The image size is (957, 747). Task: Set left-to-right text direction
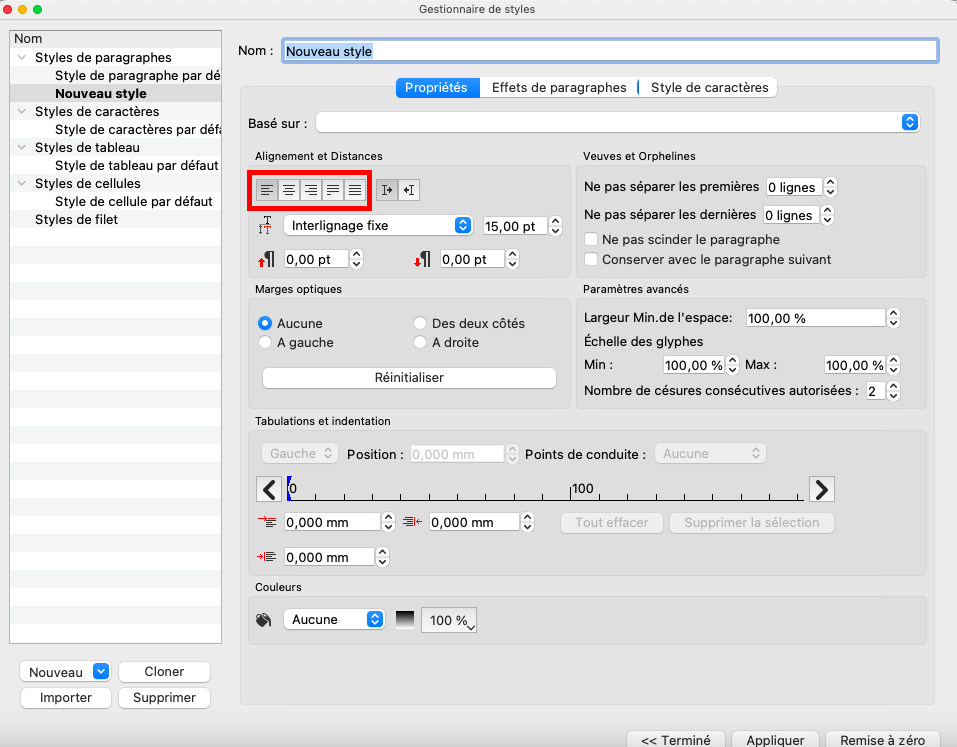pos(388,190)
